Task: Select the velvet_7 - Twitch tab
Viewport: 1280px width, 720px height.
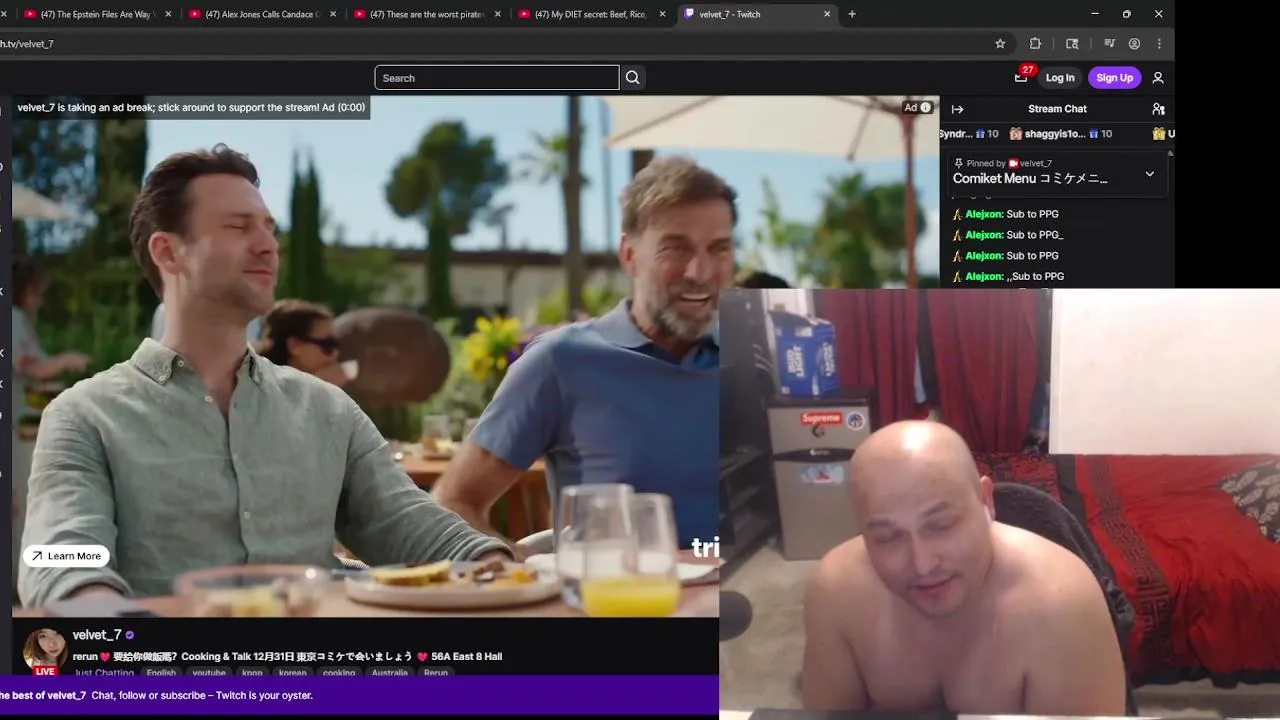Action: pyautogui.click(x=756, y=14)
